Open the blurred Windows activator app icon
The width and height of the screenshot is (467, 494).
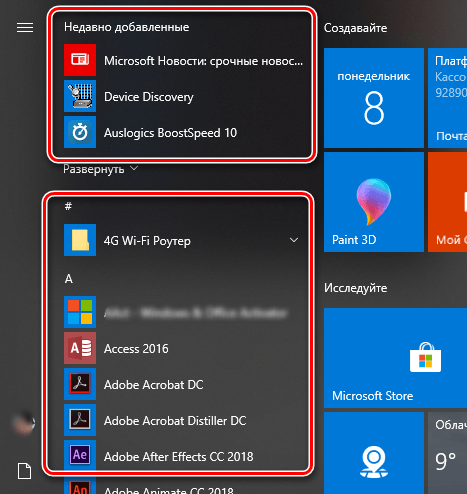[80, 312]
